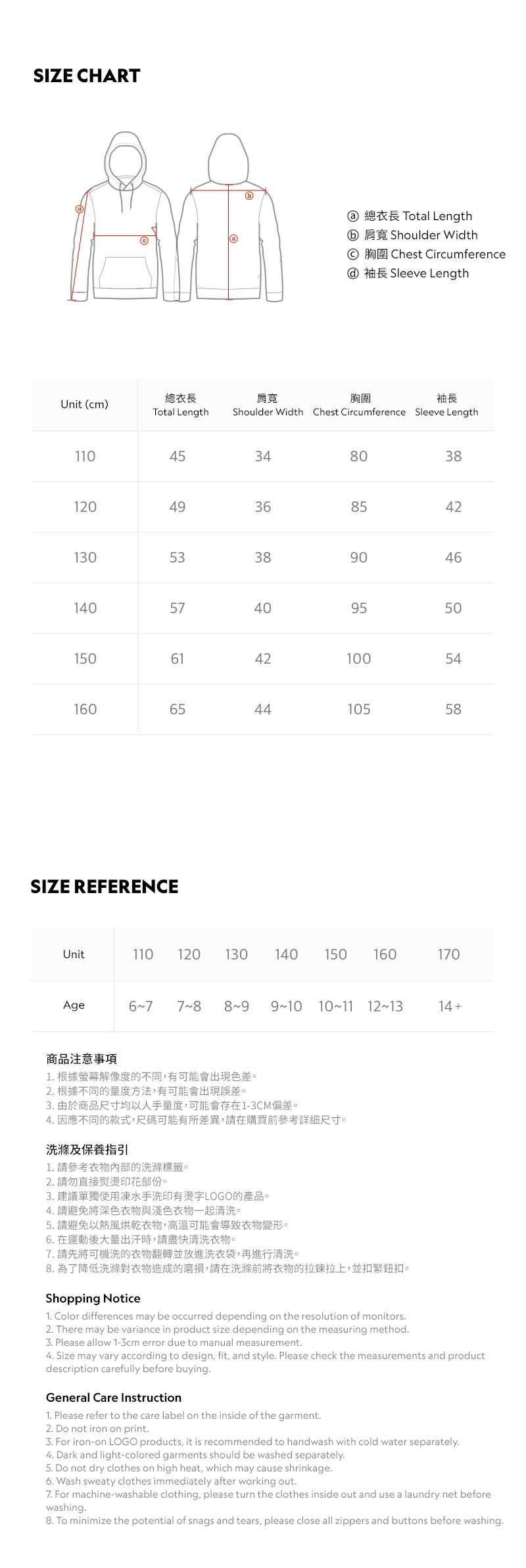
Task: Click the Chest Circumference legend entry
Action: pyautogui.click(x=435, y=254)
